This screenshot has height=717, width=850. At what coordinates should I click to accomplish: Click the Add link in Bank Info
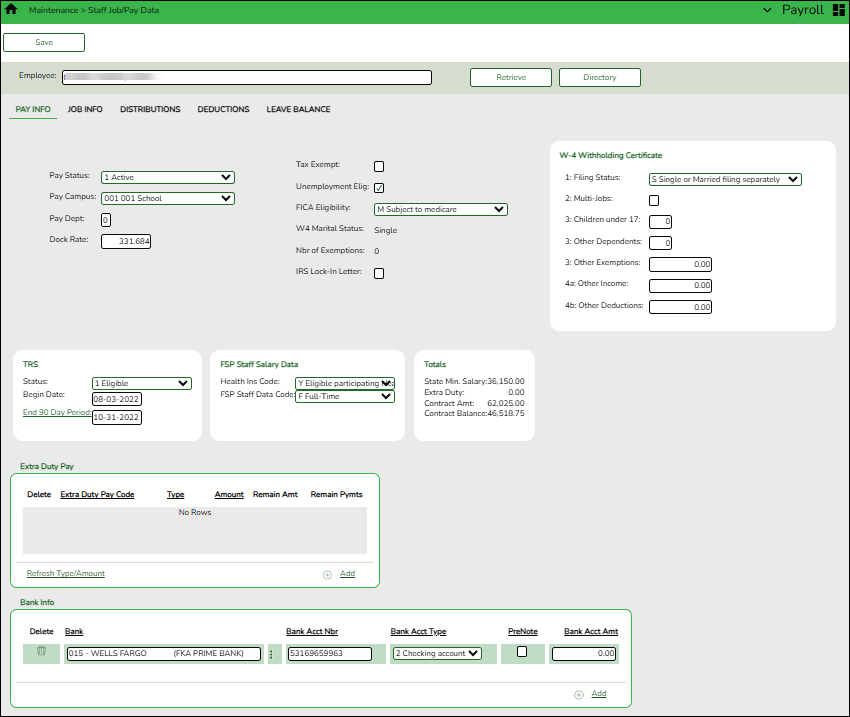(599, 694)
